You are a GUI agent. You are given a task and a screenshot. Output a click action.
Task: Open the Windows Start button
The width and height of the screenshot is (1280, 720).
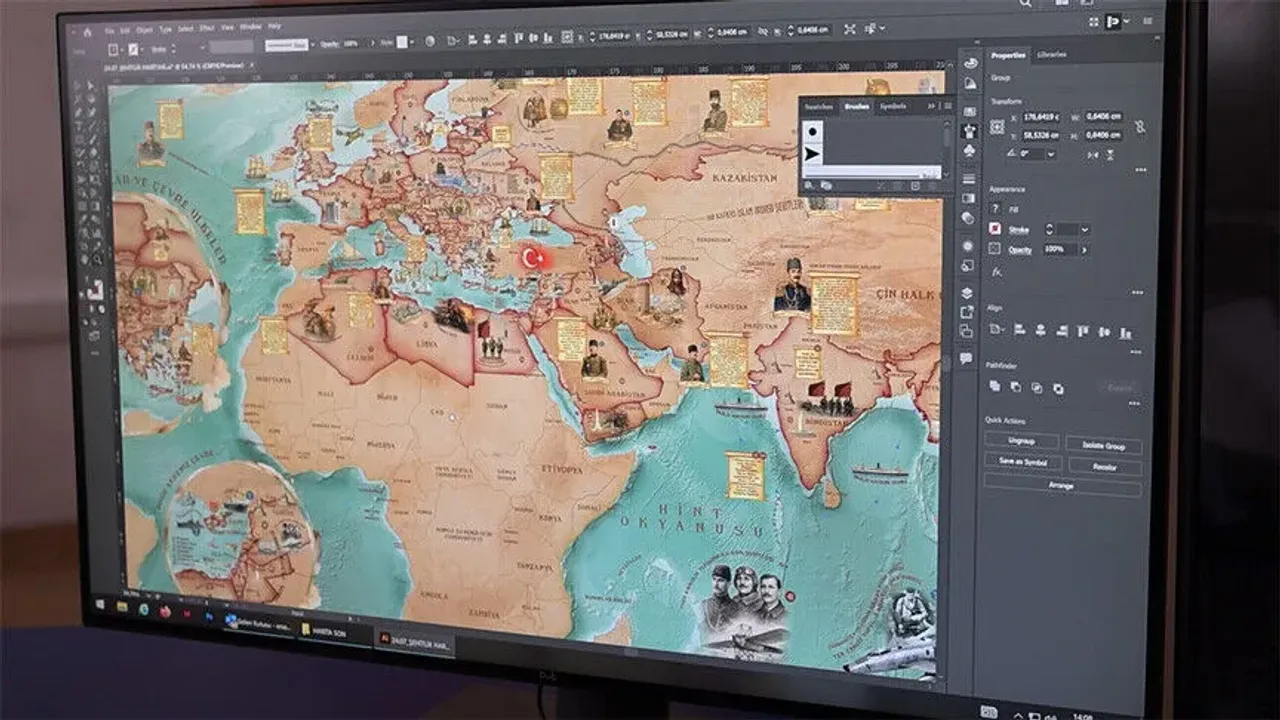coord(100,604)
